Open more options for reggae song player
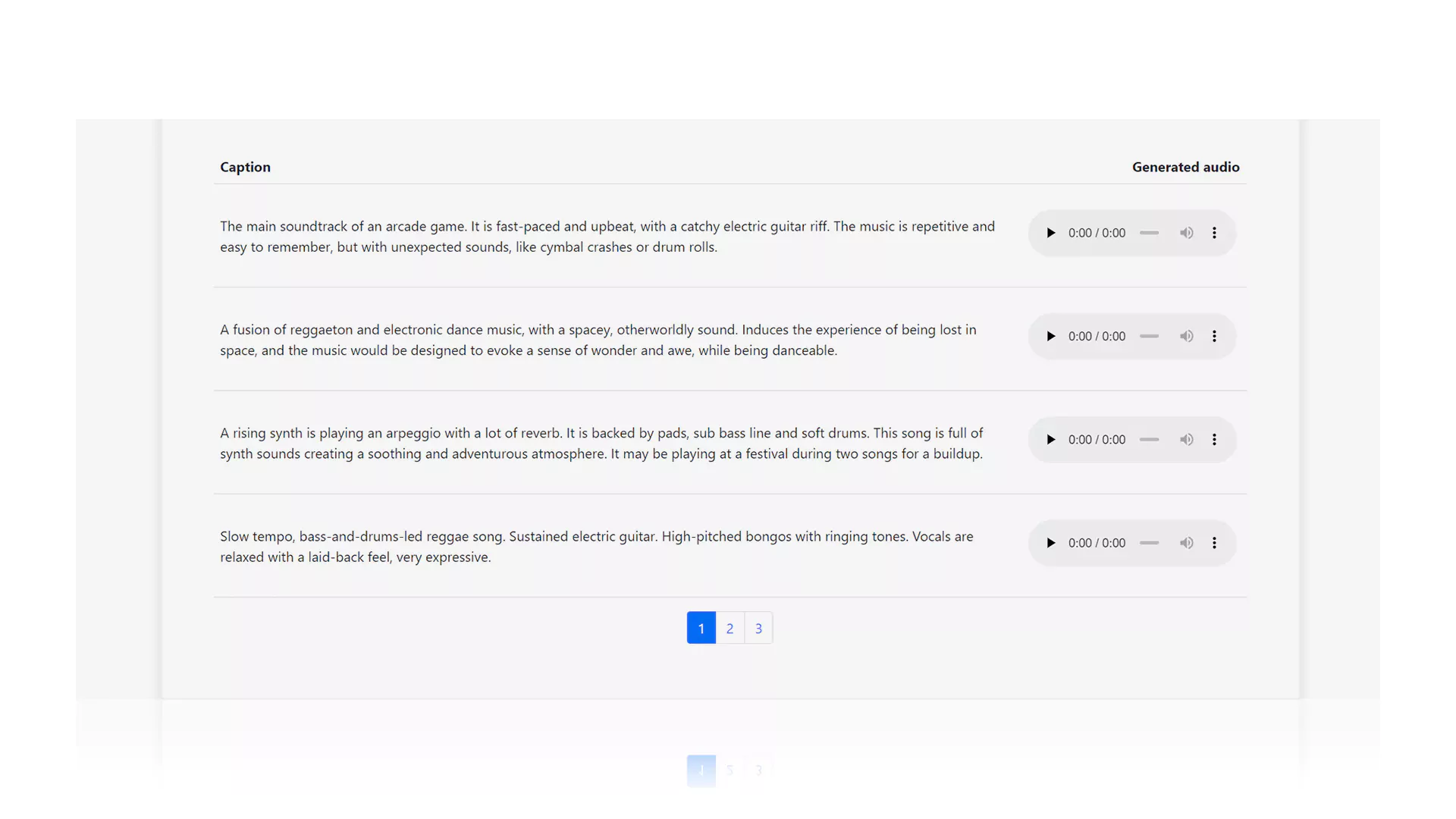 (1214, 543)
